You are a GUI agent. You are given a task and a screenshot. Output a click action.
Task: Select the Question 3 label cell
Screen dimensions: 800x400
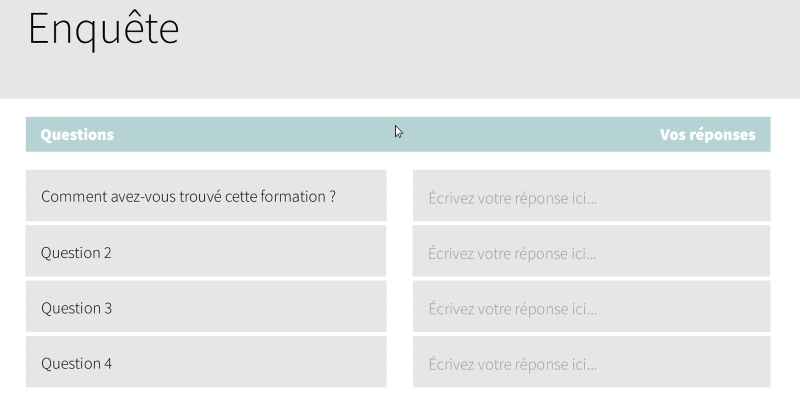point(206,306)
